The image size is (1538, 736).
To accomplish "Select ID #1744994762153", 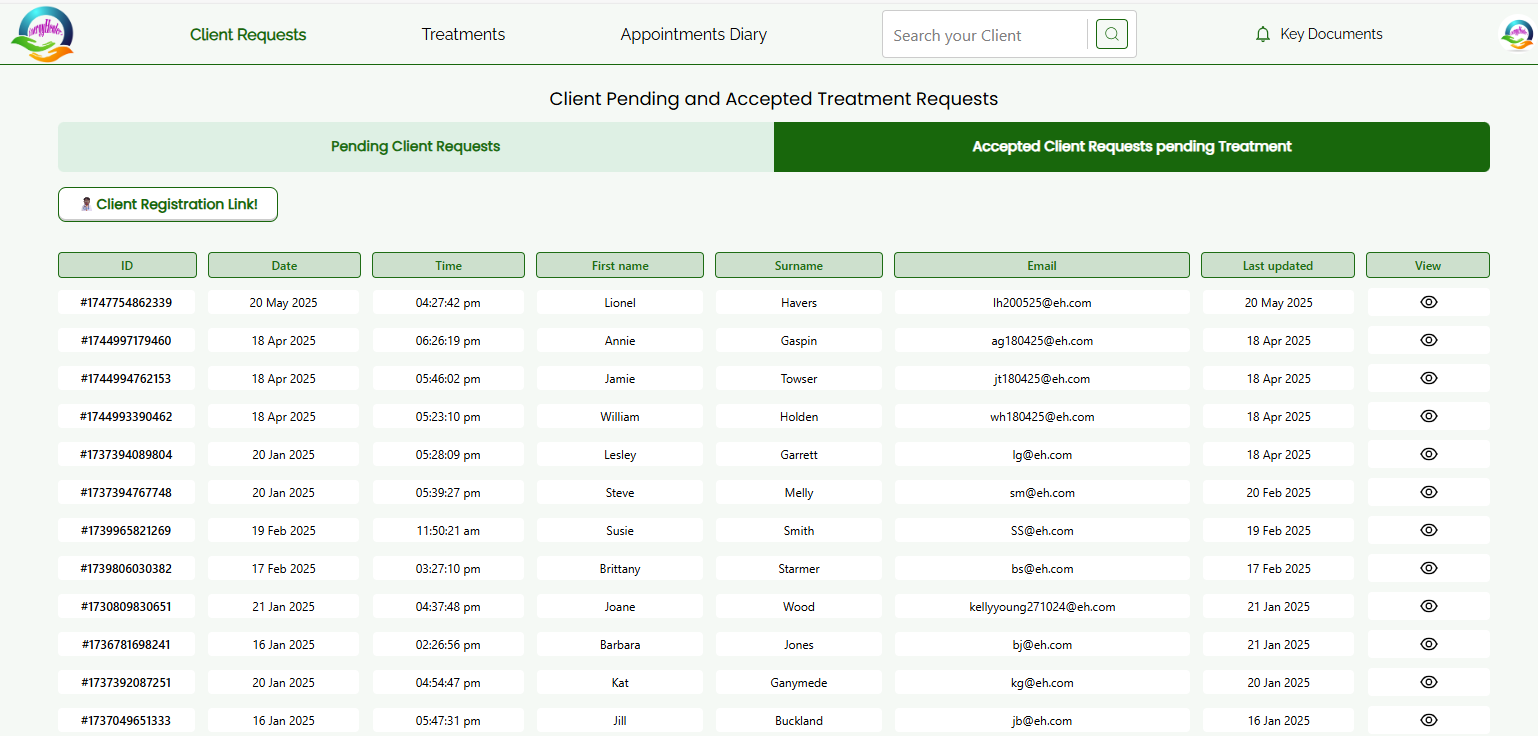I will click(126, 379).
